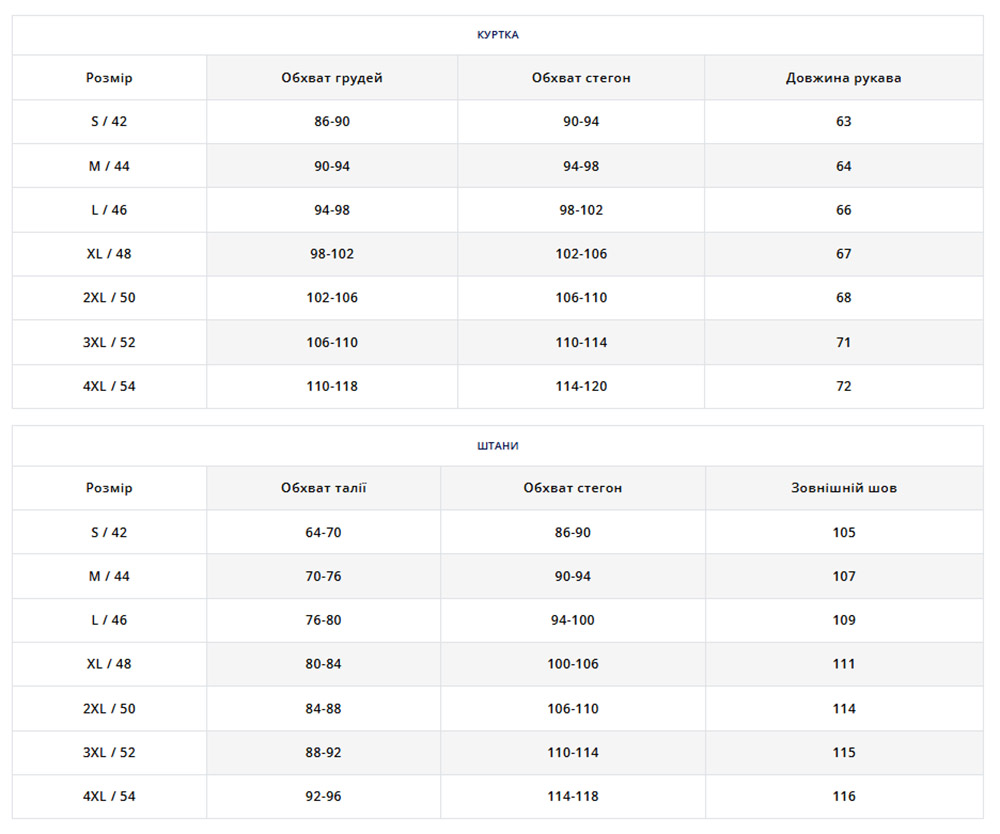Click jacket hip girth cell 114-120
The height and width of the screenshot is (834, 1000).
coord(581,386)
